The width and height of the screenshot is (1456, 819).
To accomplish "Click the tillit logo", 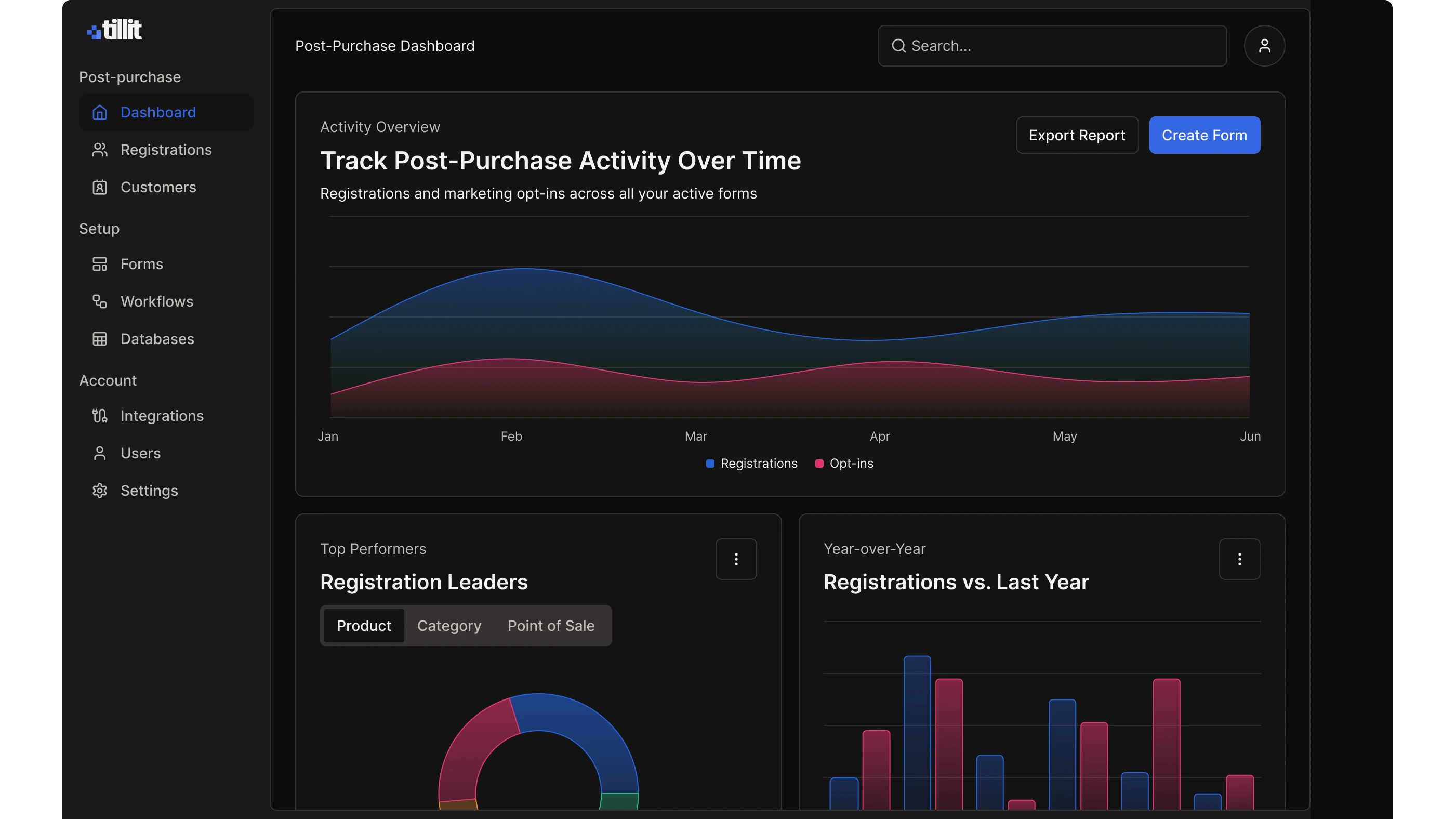I will pyautogui.click(x=115, y=30).
